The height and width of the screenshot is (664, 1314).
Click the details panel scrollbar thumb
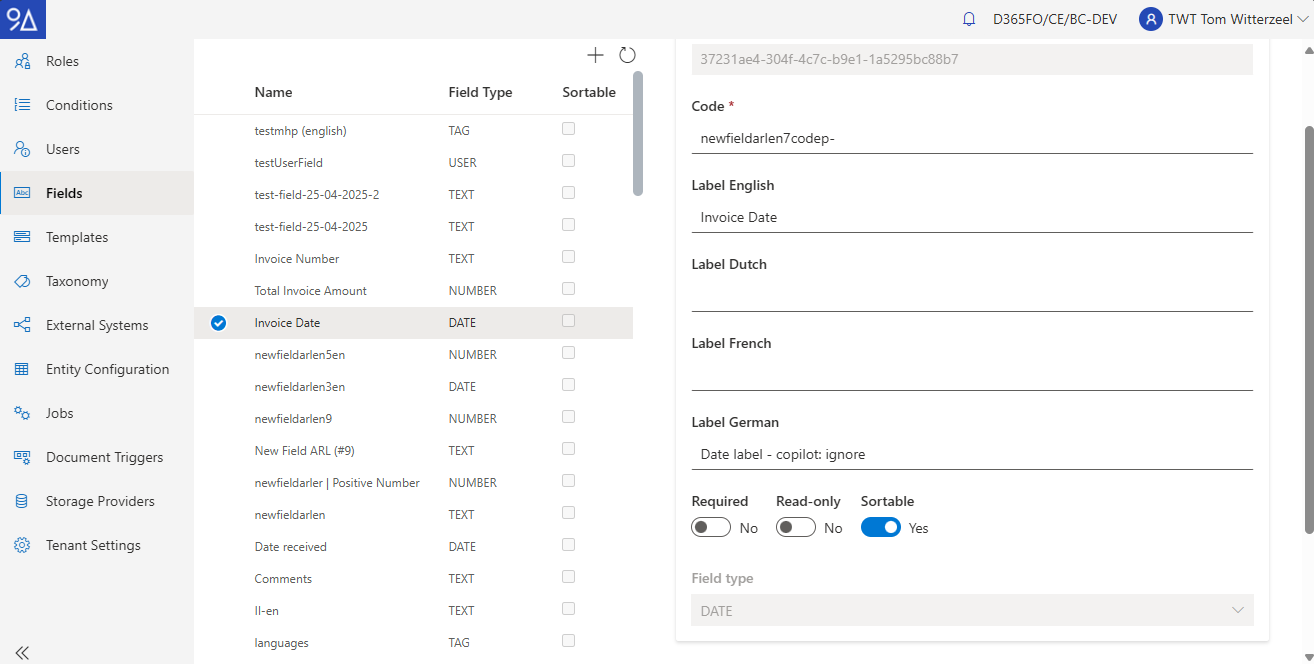[x=1308, y=330]
